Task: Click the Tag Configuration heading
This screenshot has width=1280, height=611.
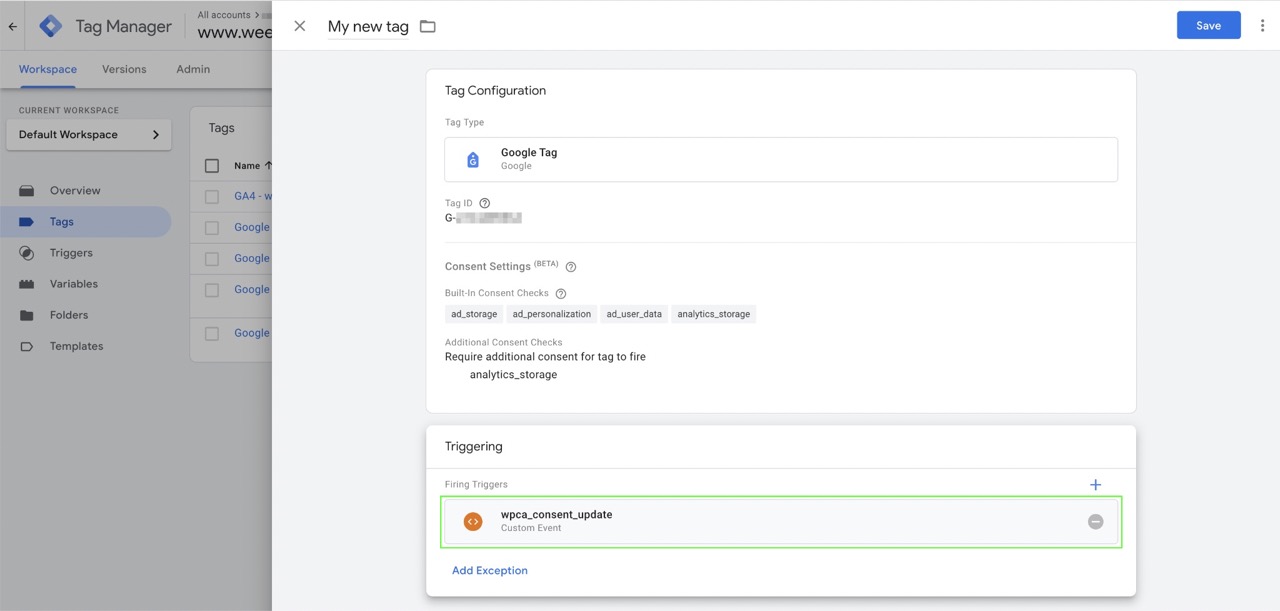Action: 495,90
